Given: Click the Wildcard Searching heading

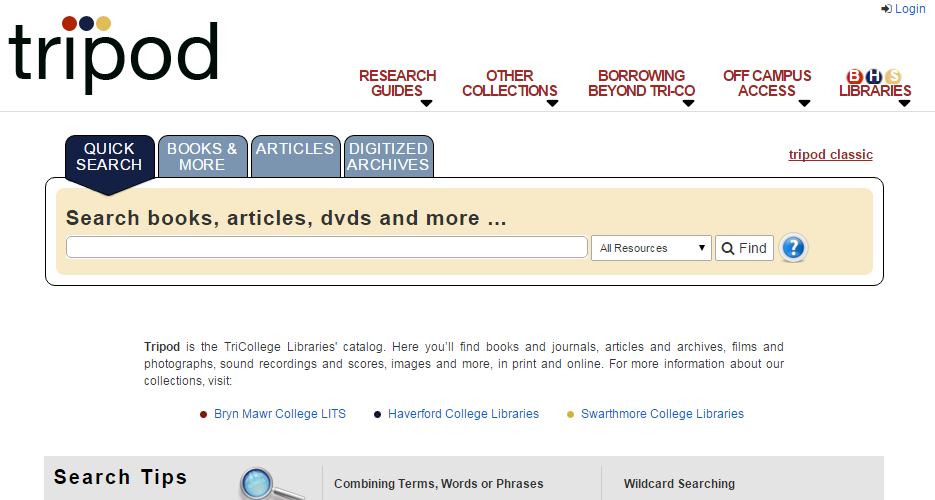Looking at the screenshot, I should pos(679,484).
